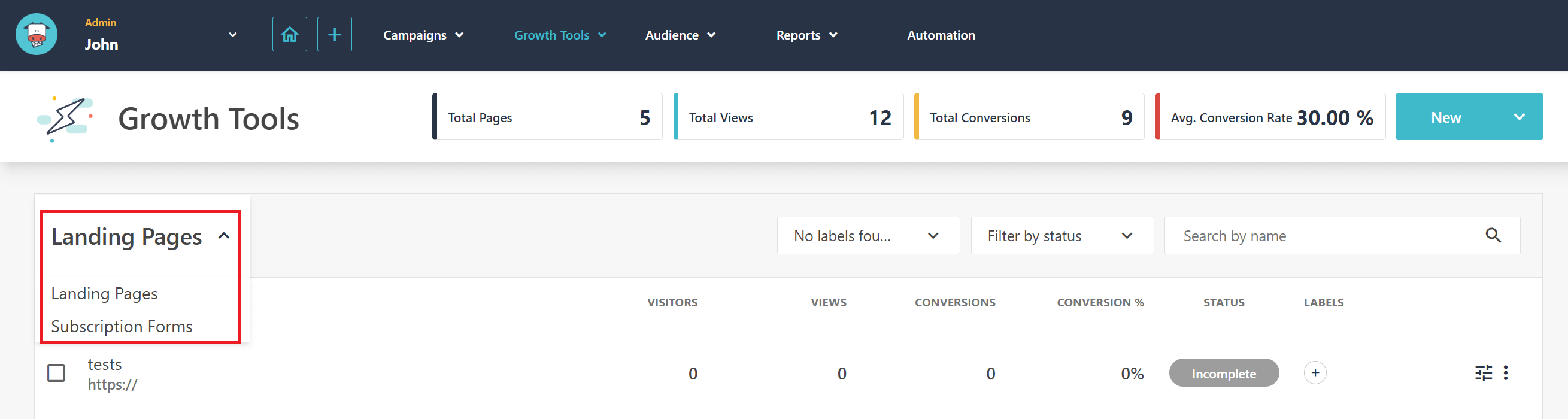Go to the Automation page
The image size is (1568, 419).
click(941, 35)
